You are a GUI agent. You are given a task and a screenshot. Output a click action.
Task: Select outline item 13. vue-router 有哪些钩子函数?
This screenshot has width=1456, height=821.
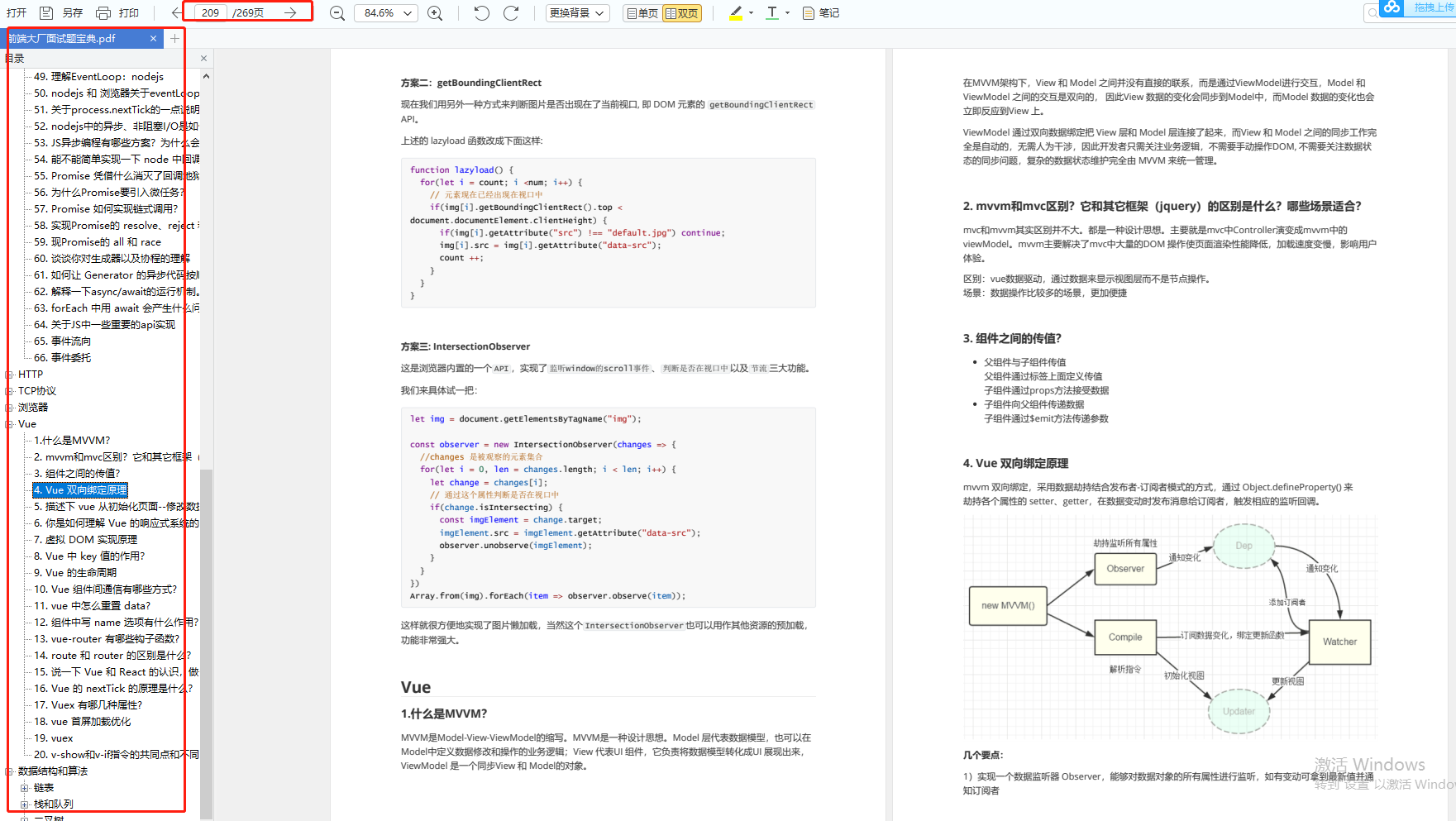point(107,639)
